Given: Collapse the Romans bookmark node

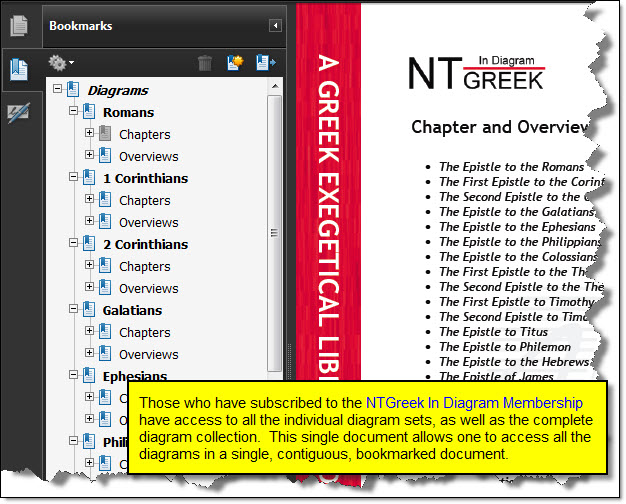Looking at the screenshot, I should [73, 112].
